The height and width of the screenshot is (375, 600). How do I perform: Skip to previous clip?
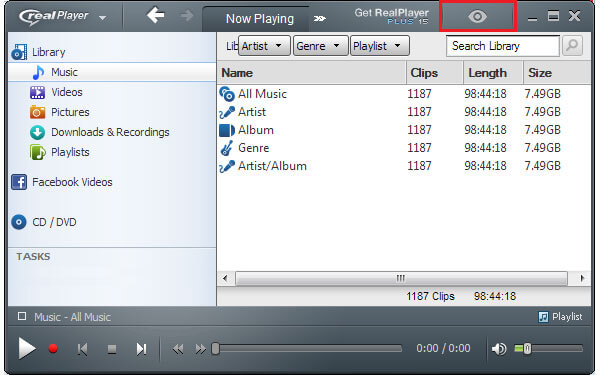click(82, 349)
